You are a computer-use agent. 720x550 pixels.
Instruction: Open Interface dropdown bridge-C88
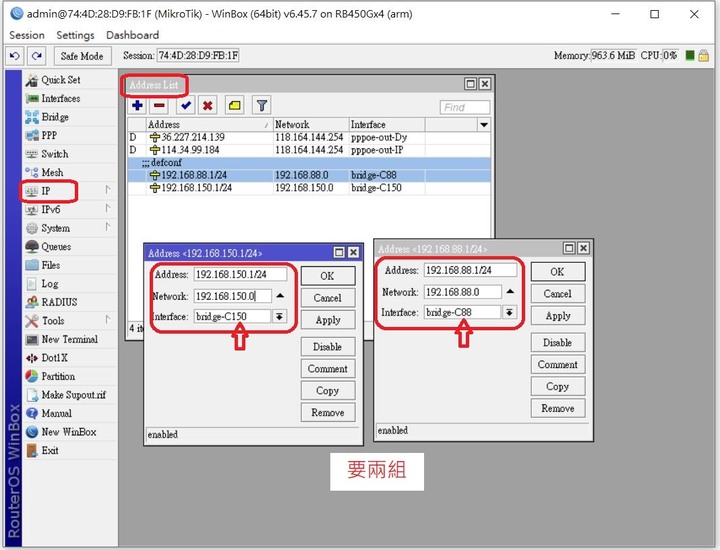509,312
